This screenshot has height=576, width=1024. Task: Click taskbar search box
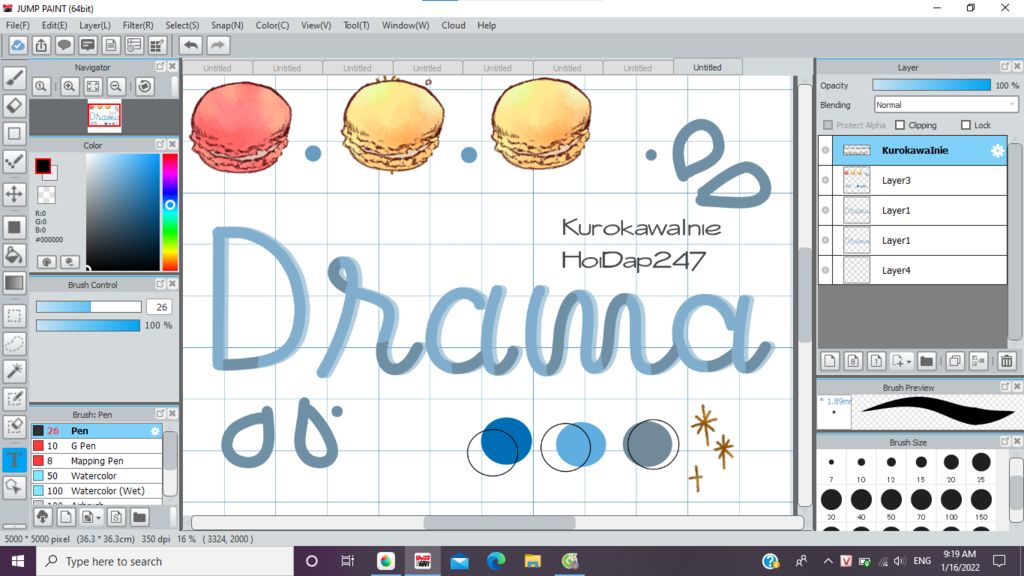[x=165, y=561]
